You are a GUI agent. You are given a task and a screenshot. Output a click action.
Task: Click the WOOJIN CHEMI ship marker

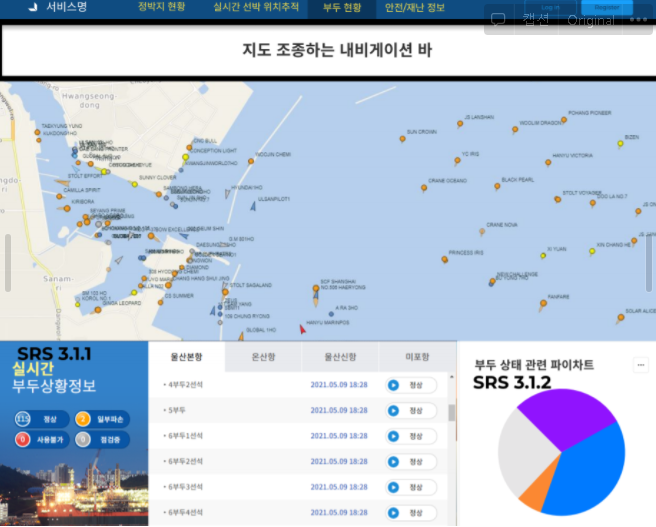click(251, 161)
